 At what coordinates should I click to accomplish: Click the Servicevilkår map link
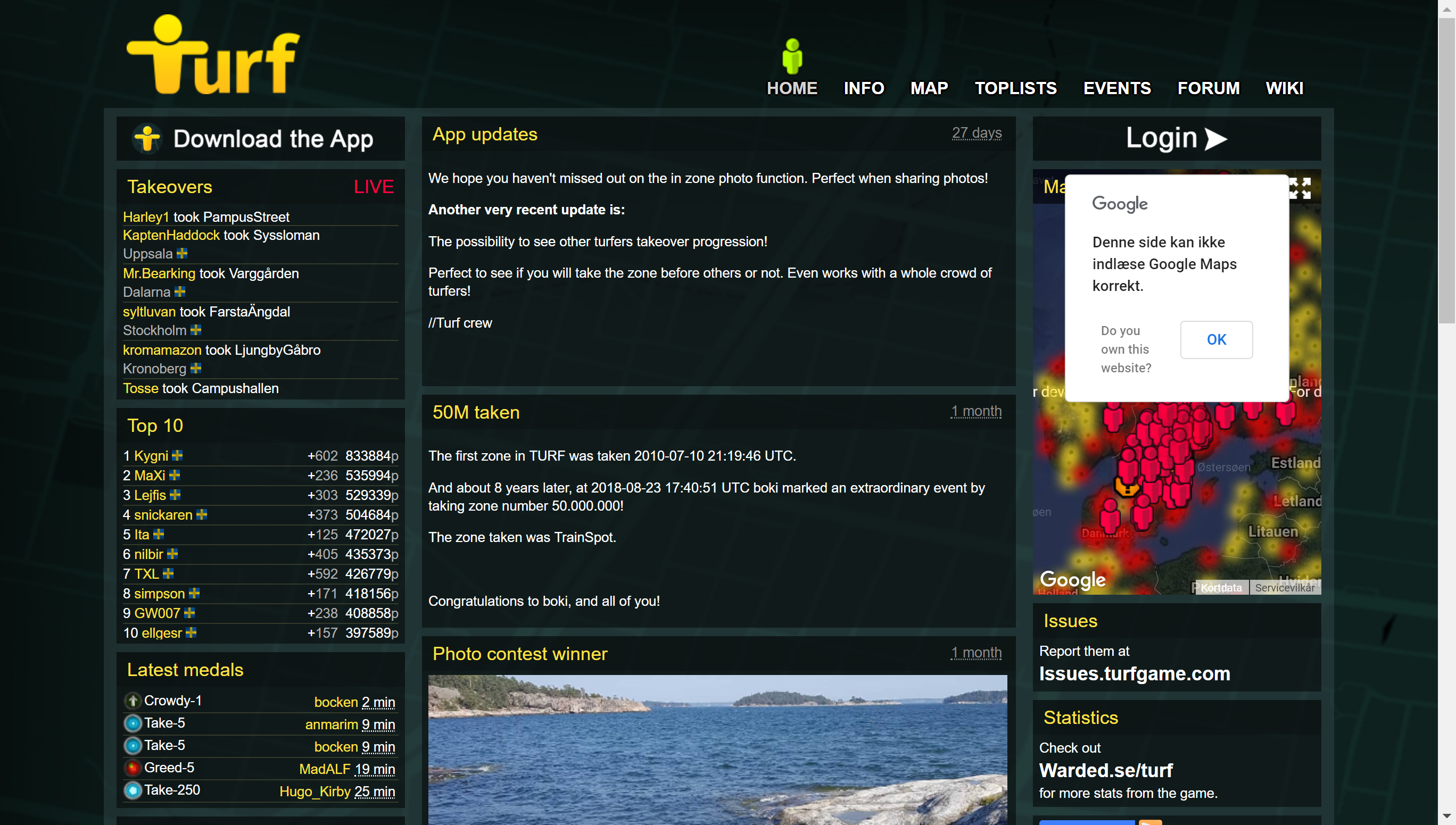tap(1284, 588)
